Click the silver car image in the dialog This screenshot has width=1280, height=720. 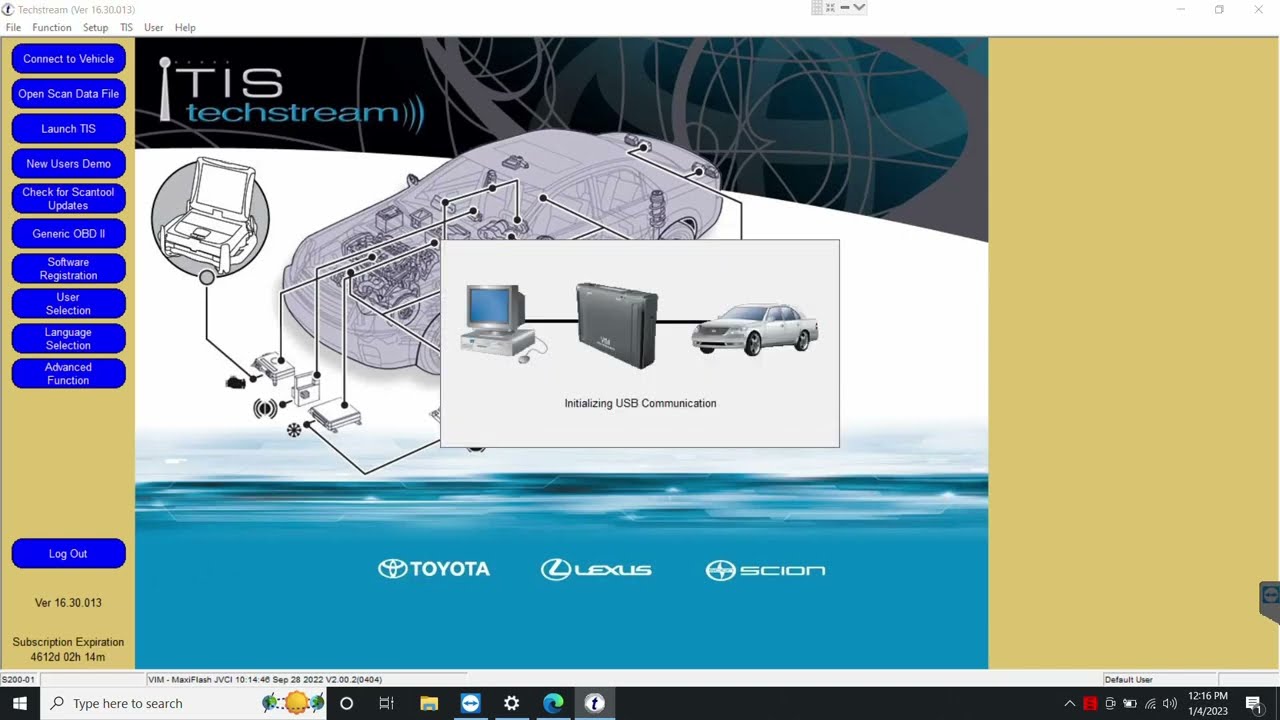click(x=755, y=329)
